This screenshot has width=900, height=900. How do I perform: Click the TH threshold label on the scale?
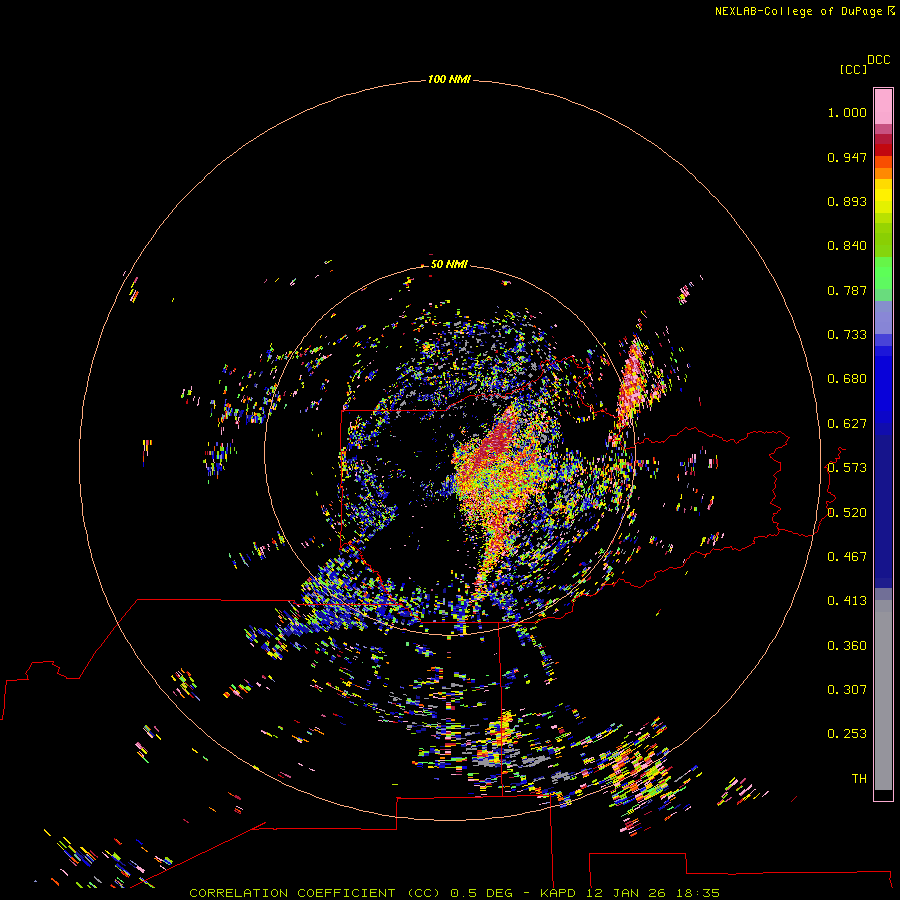pos(859,779)
